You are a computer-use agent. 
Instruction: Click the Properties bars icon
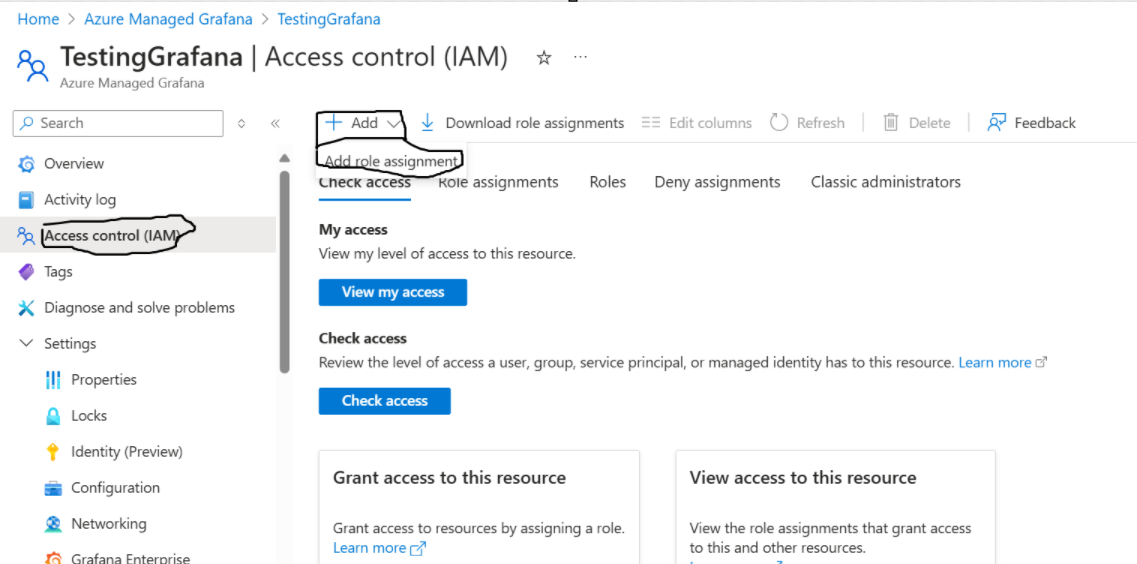tap(53, 380)
